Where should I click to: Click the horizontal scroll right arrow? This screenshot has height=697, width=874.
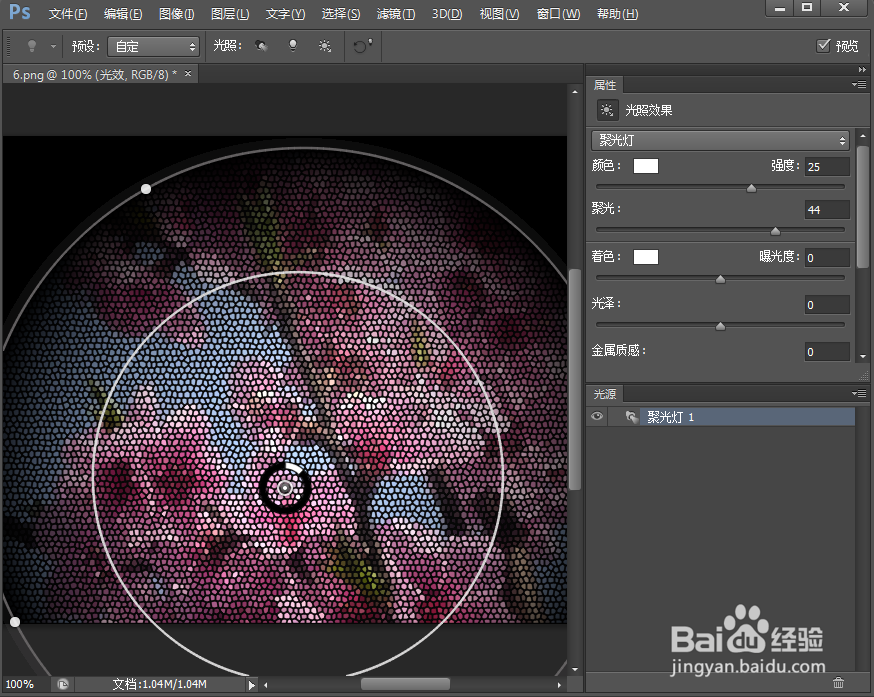(x=559, y=685)
